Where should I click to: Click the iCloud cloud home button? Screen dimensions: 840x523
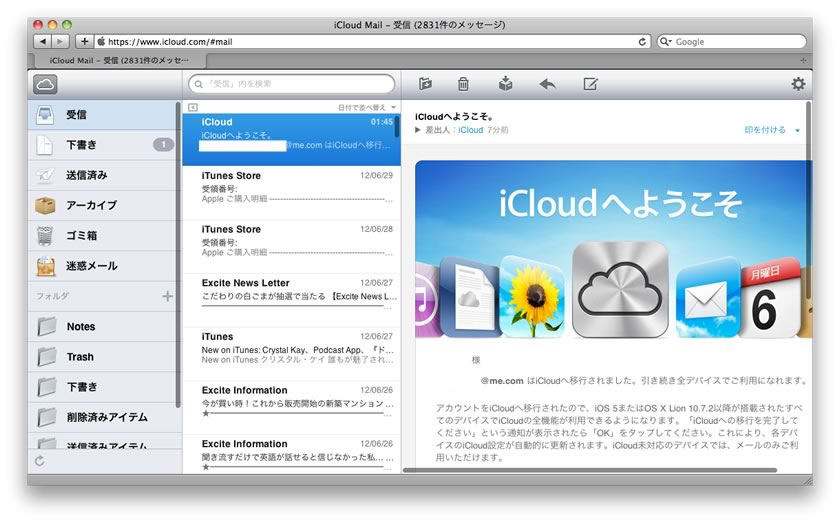coord(45,84)
